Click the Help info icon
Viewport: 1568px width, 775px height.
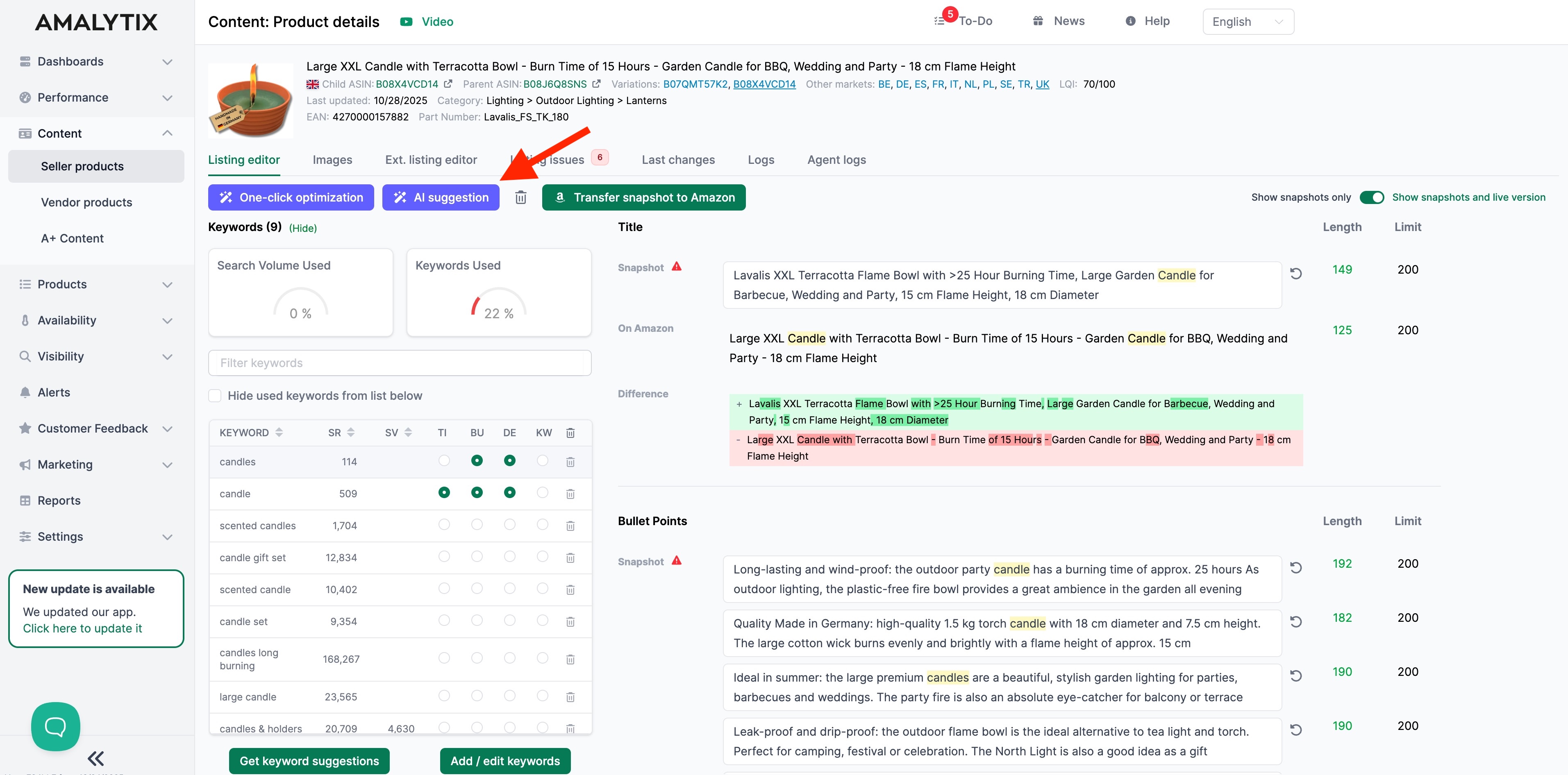(1130, 20)
